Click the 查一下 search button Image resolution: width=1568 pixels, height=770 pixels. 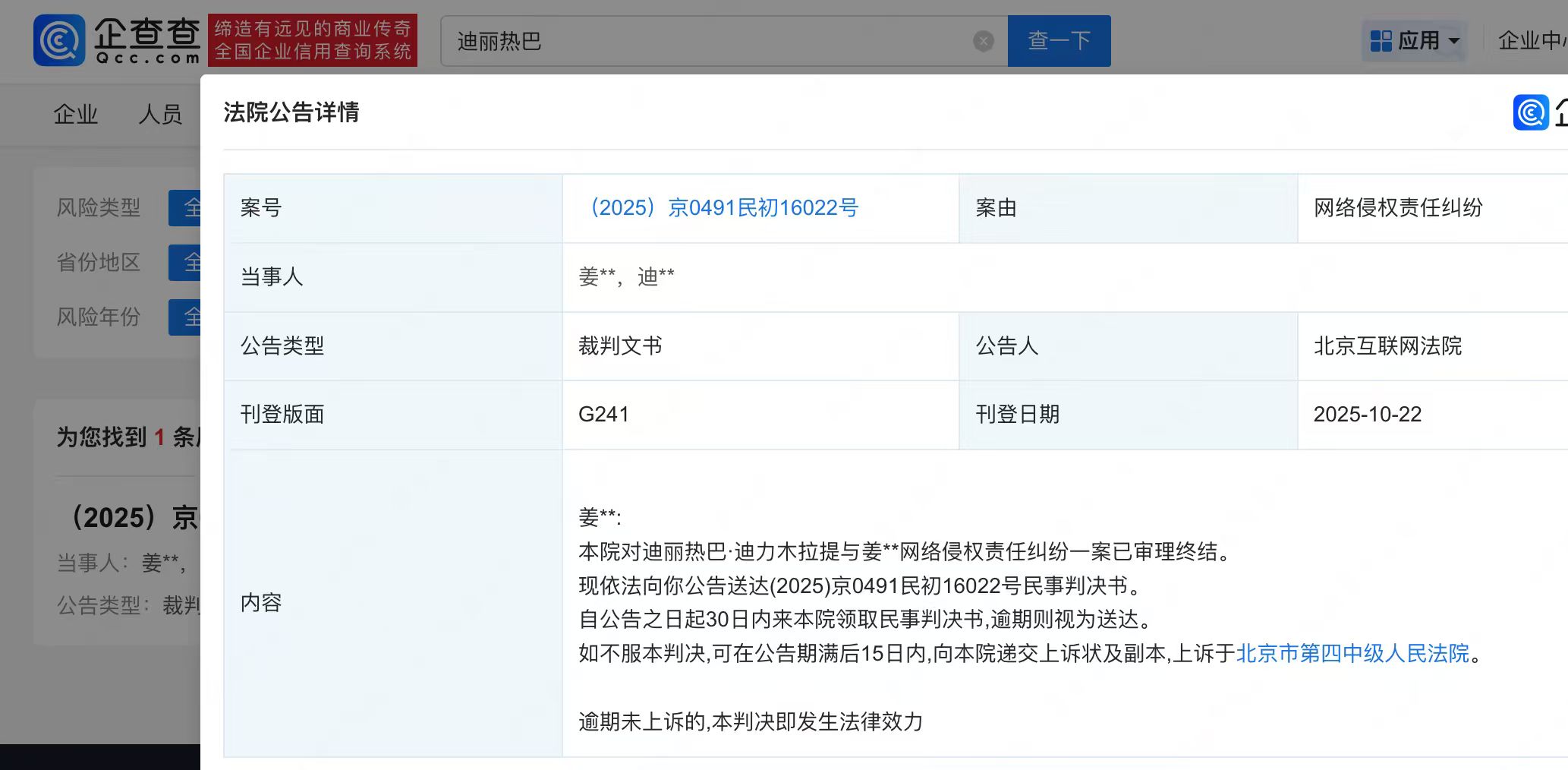pos(1059,41)
